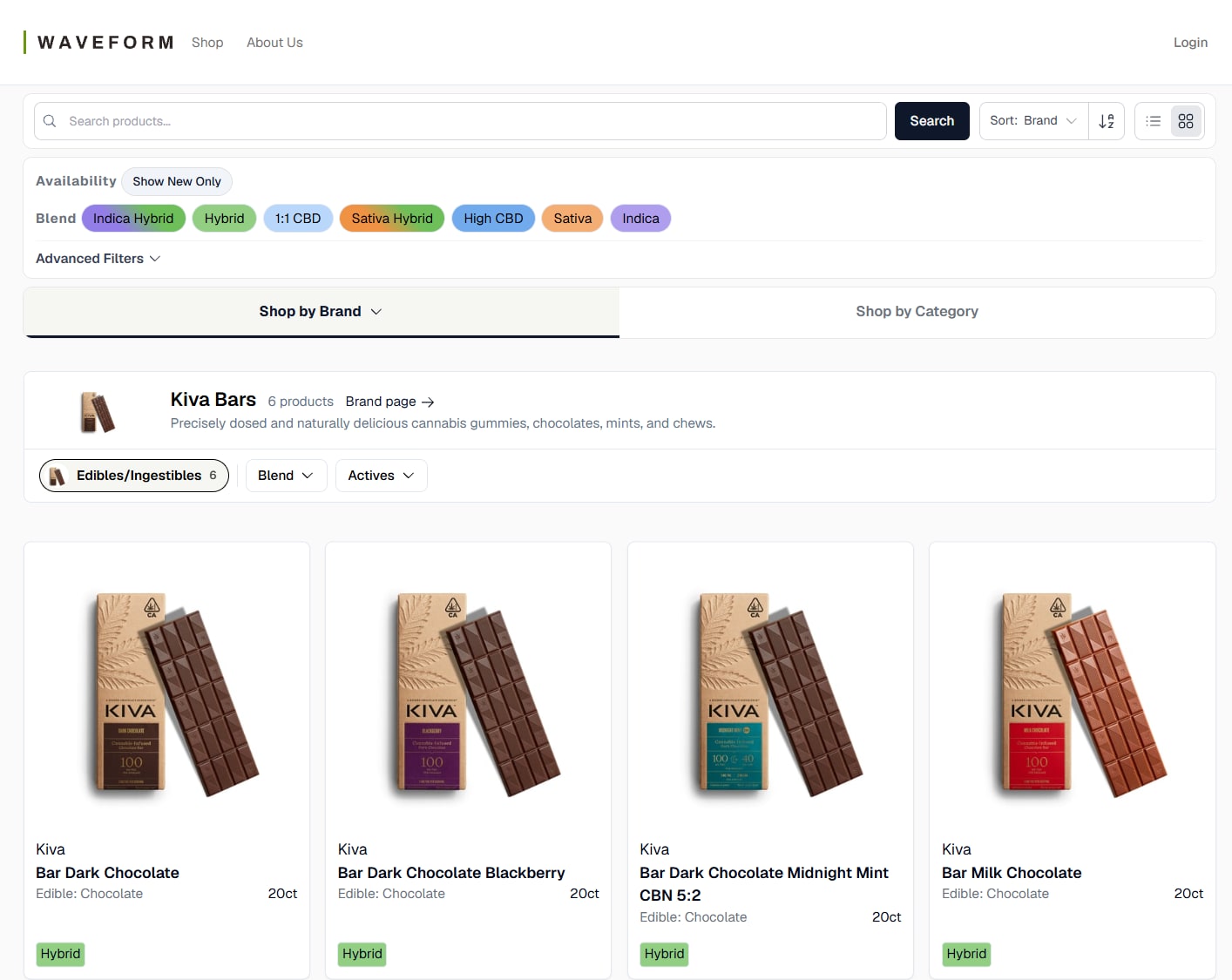The width and height of the screenshot is (1232, 980).
Task: Click the search magnifier icon
Action: point(50,121)
